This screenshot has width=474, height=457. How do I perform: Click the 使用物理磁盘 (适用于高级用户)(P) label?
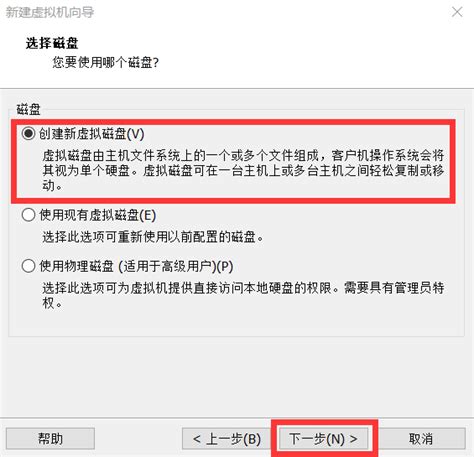click(136, 266)
